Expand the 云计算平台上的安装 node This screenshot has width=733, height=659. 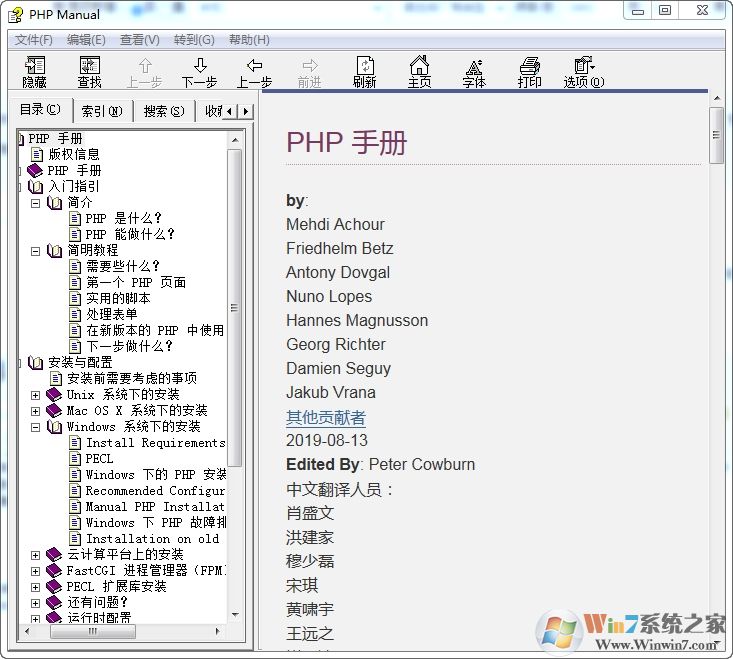click(x=36, y=555)
